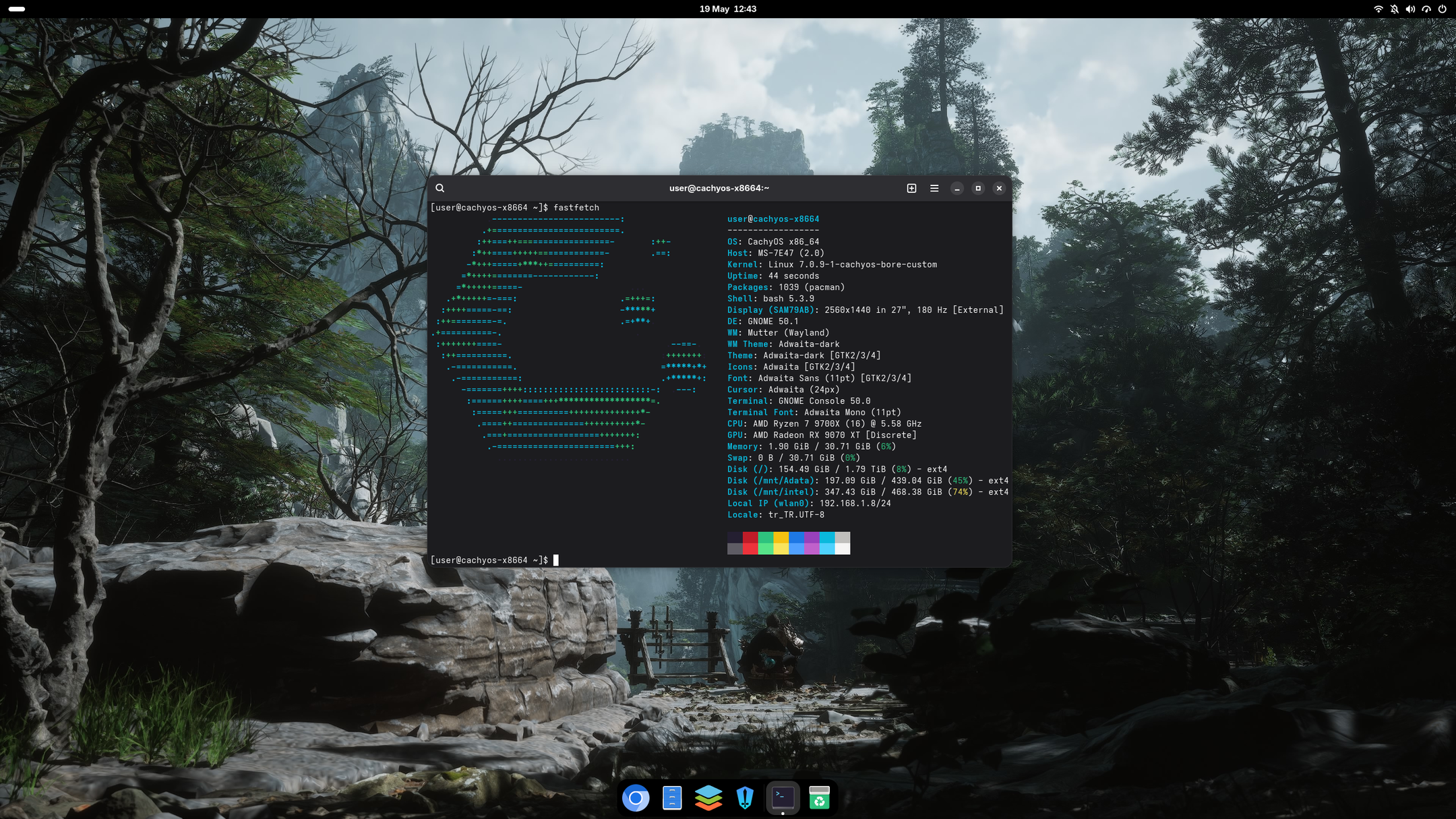Screen dimensions: 1456x819
Task: Open the terminal search (magnifier) button
Action: click(x=440, y=188)
